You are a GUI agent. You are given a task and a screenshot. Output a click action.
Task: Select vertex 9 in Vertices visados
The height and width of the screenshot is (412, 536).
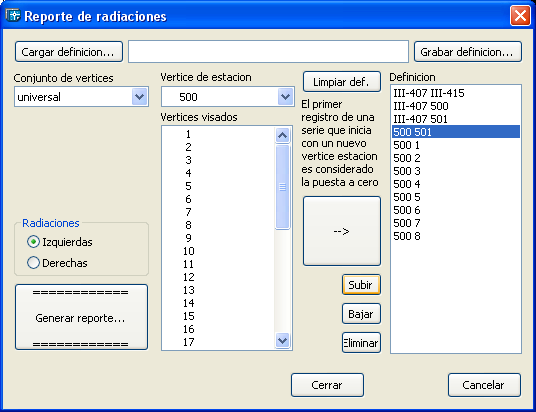218,238
